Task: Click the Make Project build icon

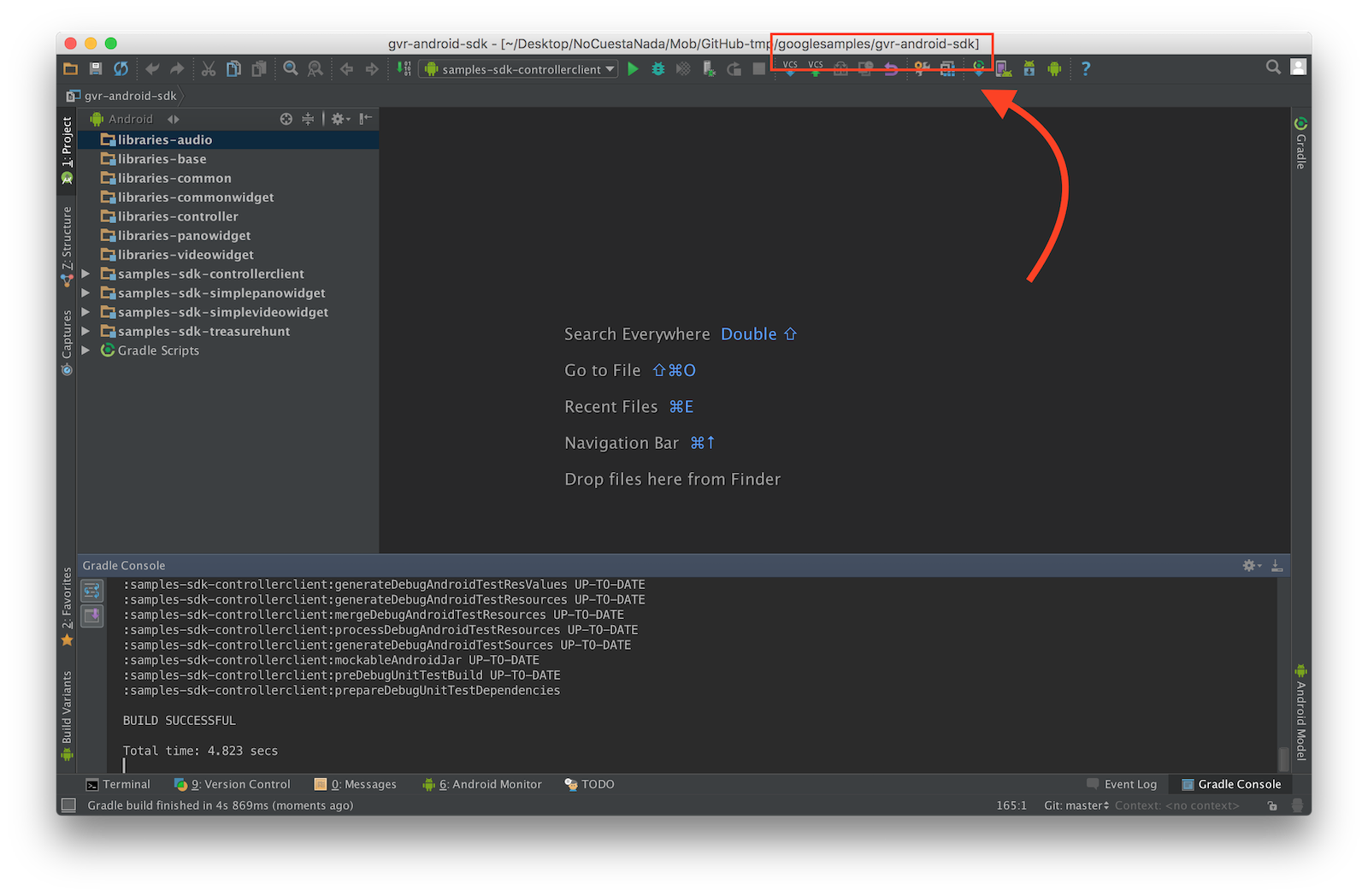Action: coord(404,69)
